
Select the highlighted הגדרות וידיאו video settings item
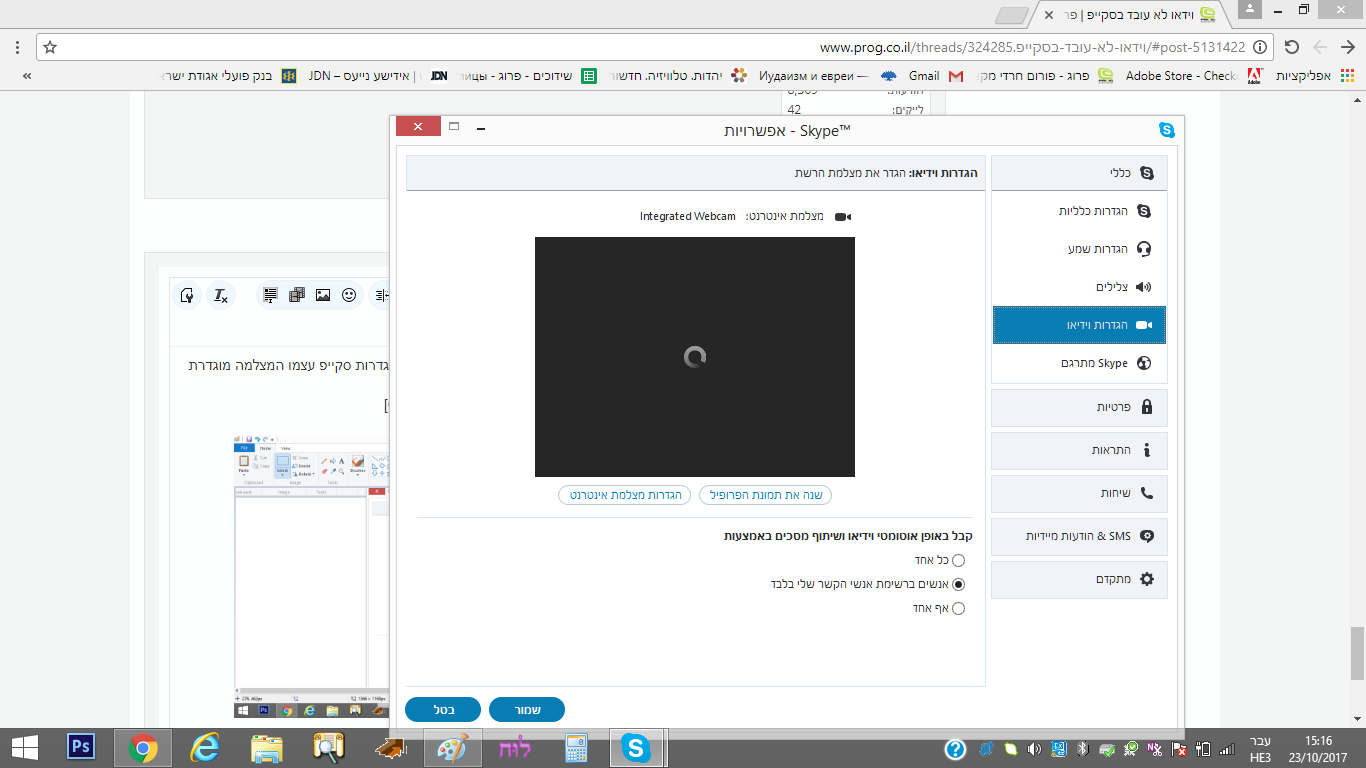(x=1079, y=325)
